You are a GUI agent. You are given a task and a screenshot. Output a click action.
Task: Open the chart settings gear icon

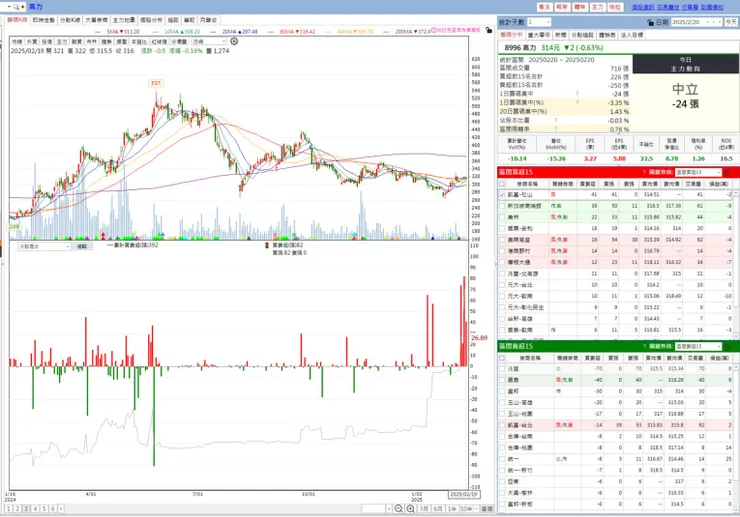(x=234, y=41)
